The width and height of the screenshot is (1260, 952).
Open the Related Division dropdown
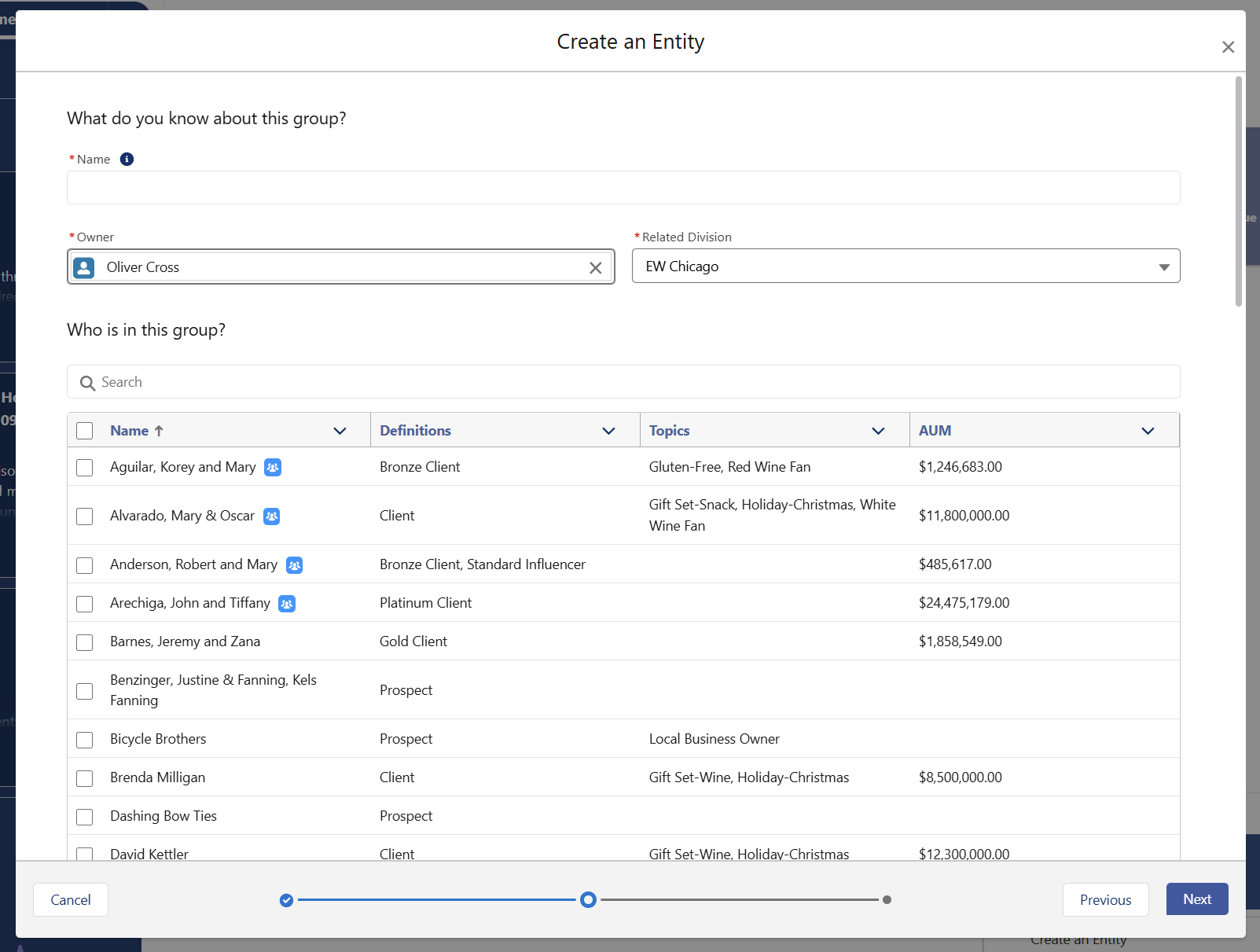tap(906, 266)
